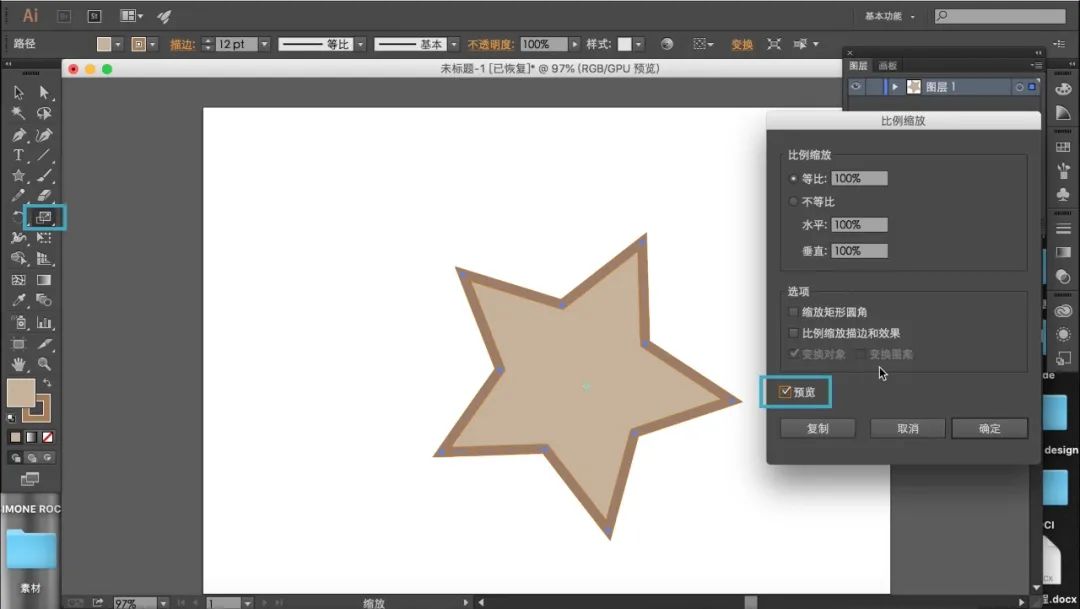Click the 等比 percentage input field
1080x609 pixels.
pyautogui.click(x=859, y=178)
